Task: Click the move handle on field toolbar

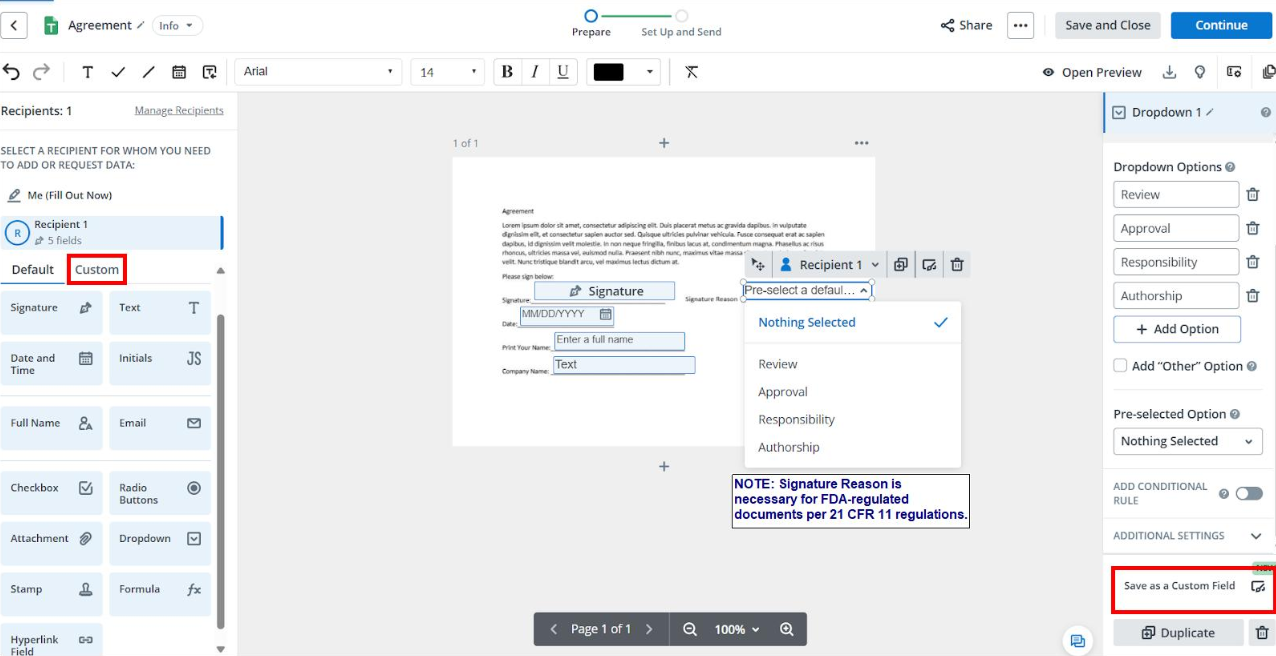Action: pyautogui.click(x=758, y=265)
